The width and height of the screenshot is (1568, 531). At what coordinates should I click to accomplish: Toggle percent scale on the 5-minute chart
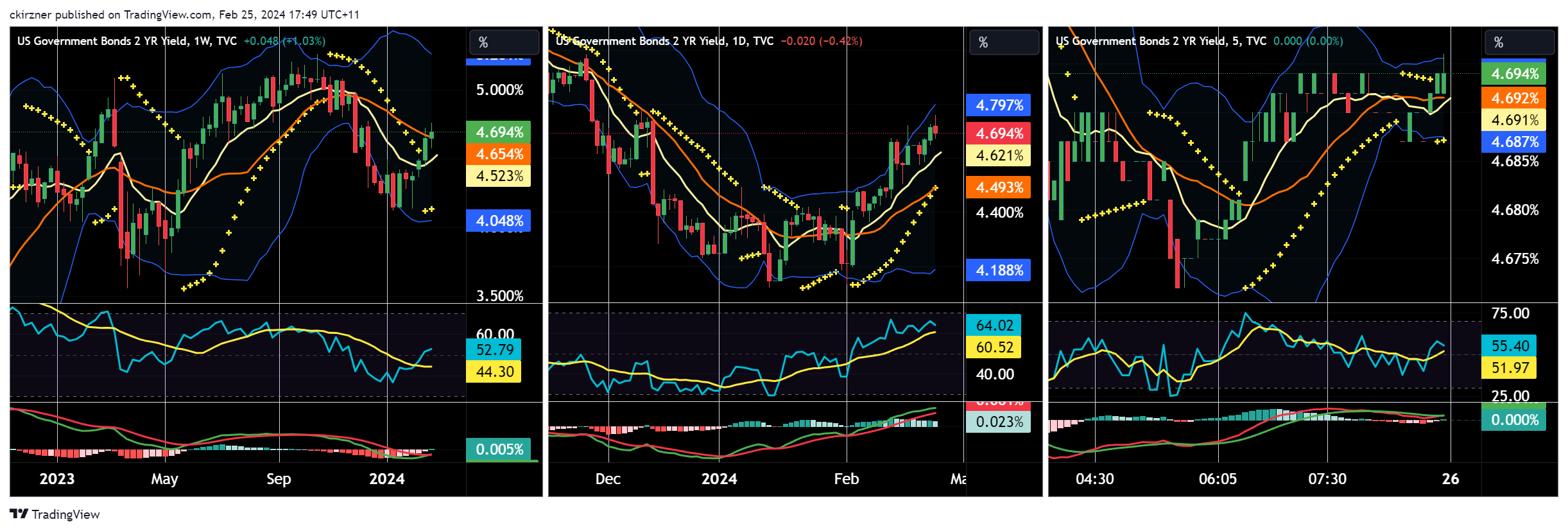click(1519, 42)
